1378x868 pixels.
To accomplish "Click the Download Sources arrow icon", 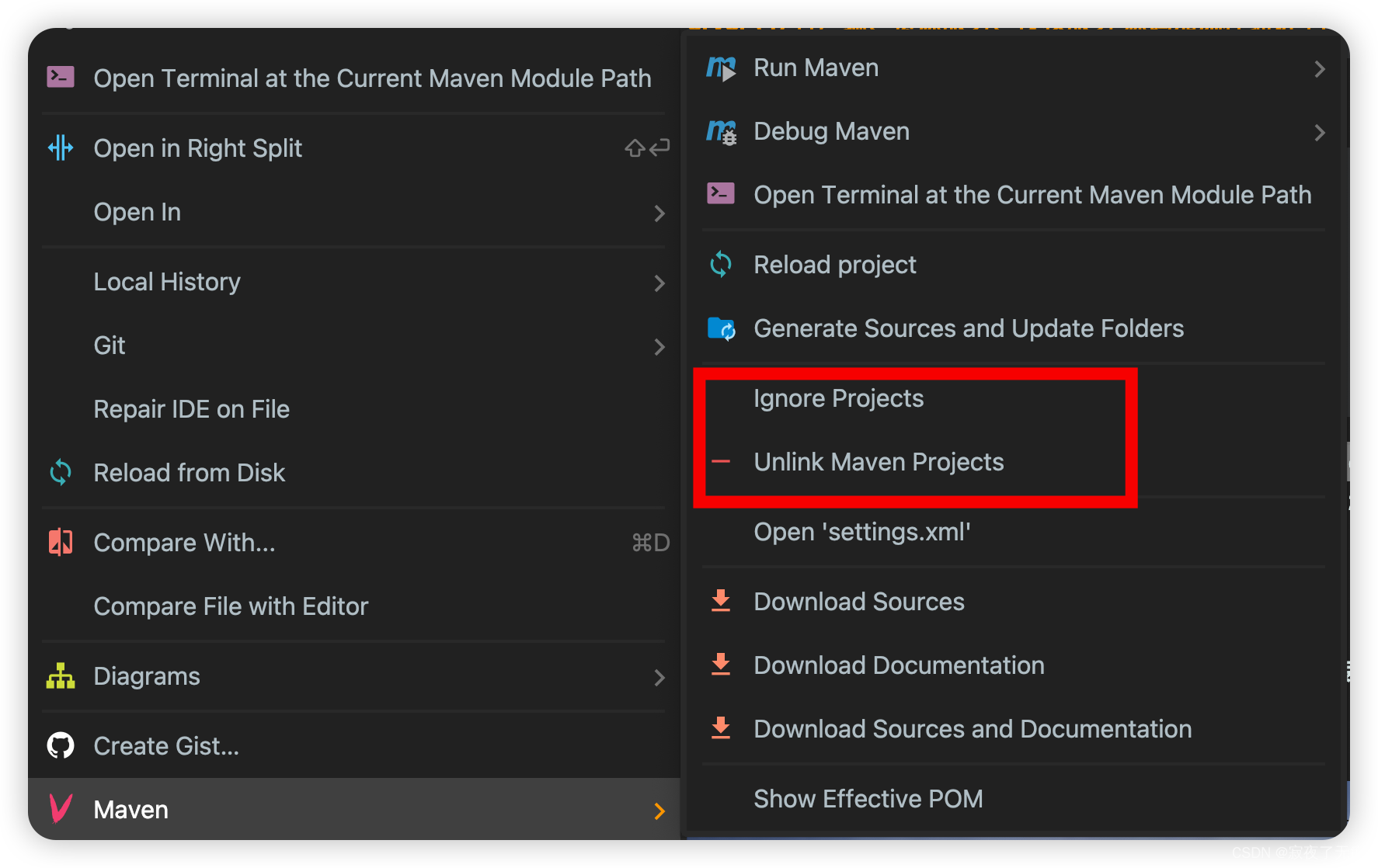I will point(721,601).
